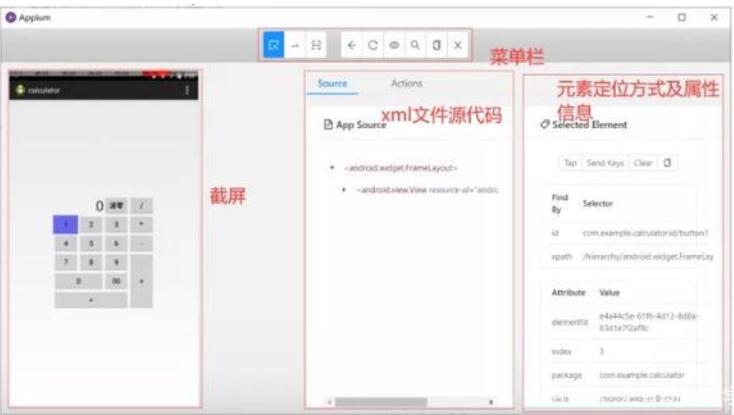Open the Actions tab
Image resolution: width=734 pixels, height=415 pixels.
click(406, 83)
